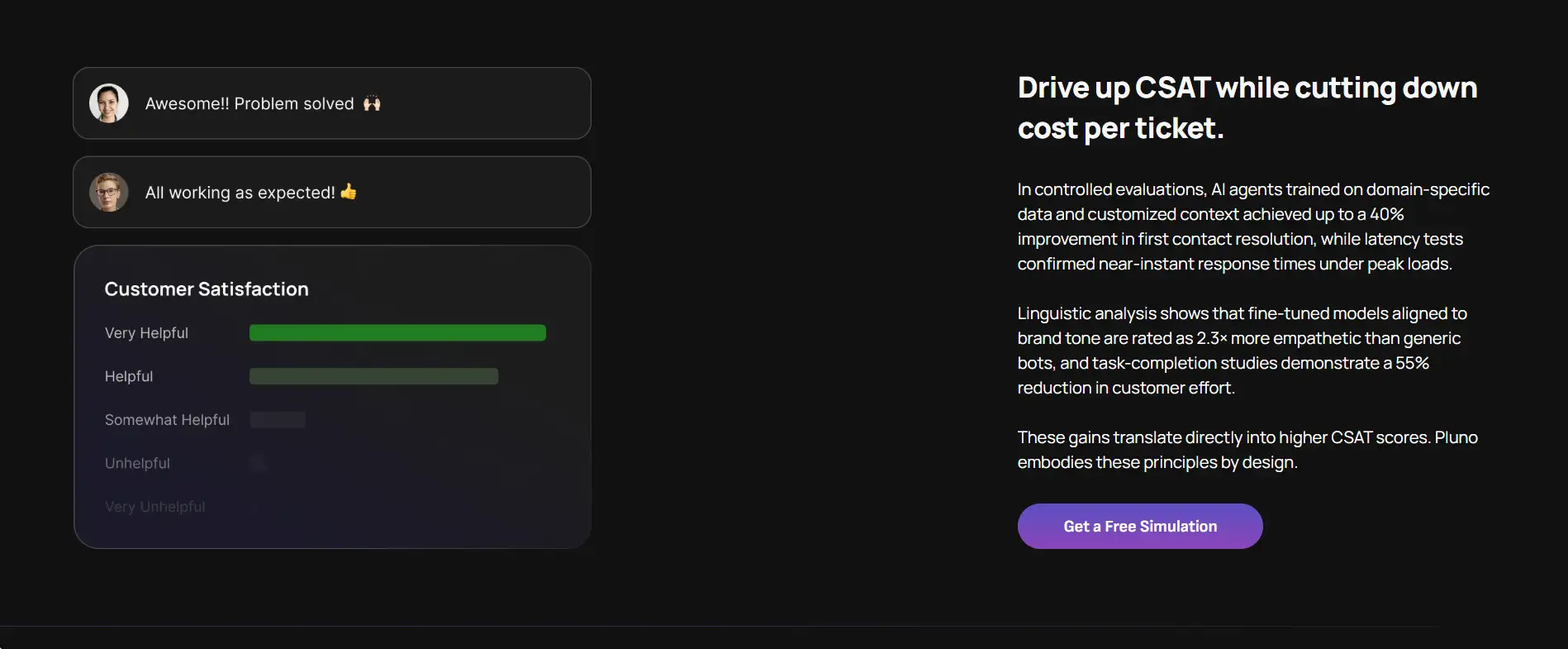
Task: Click the "Awesome!! Problem solved" message text
Action: 249,103
